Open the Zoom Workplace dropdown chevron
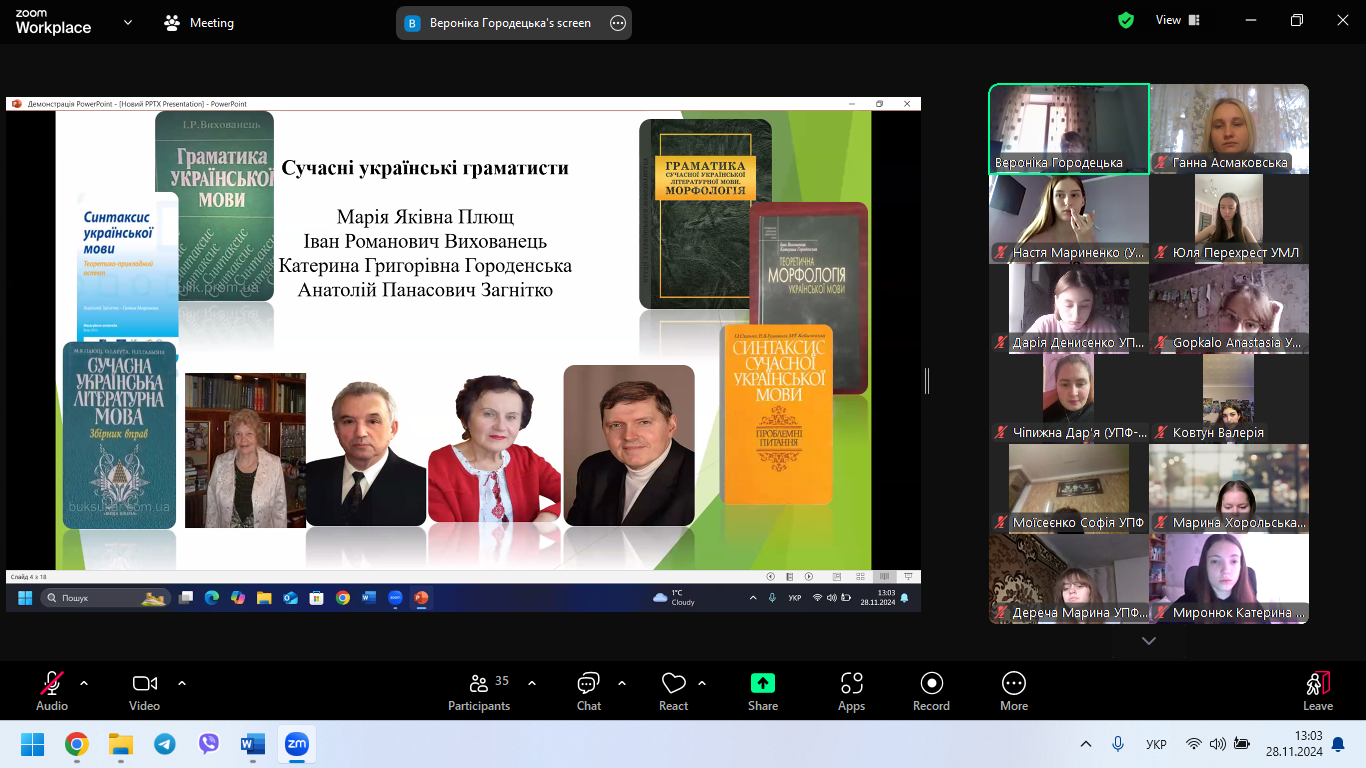1366x768 pixels. (x=128, y=22)
